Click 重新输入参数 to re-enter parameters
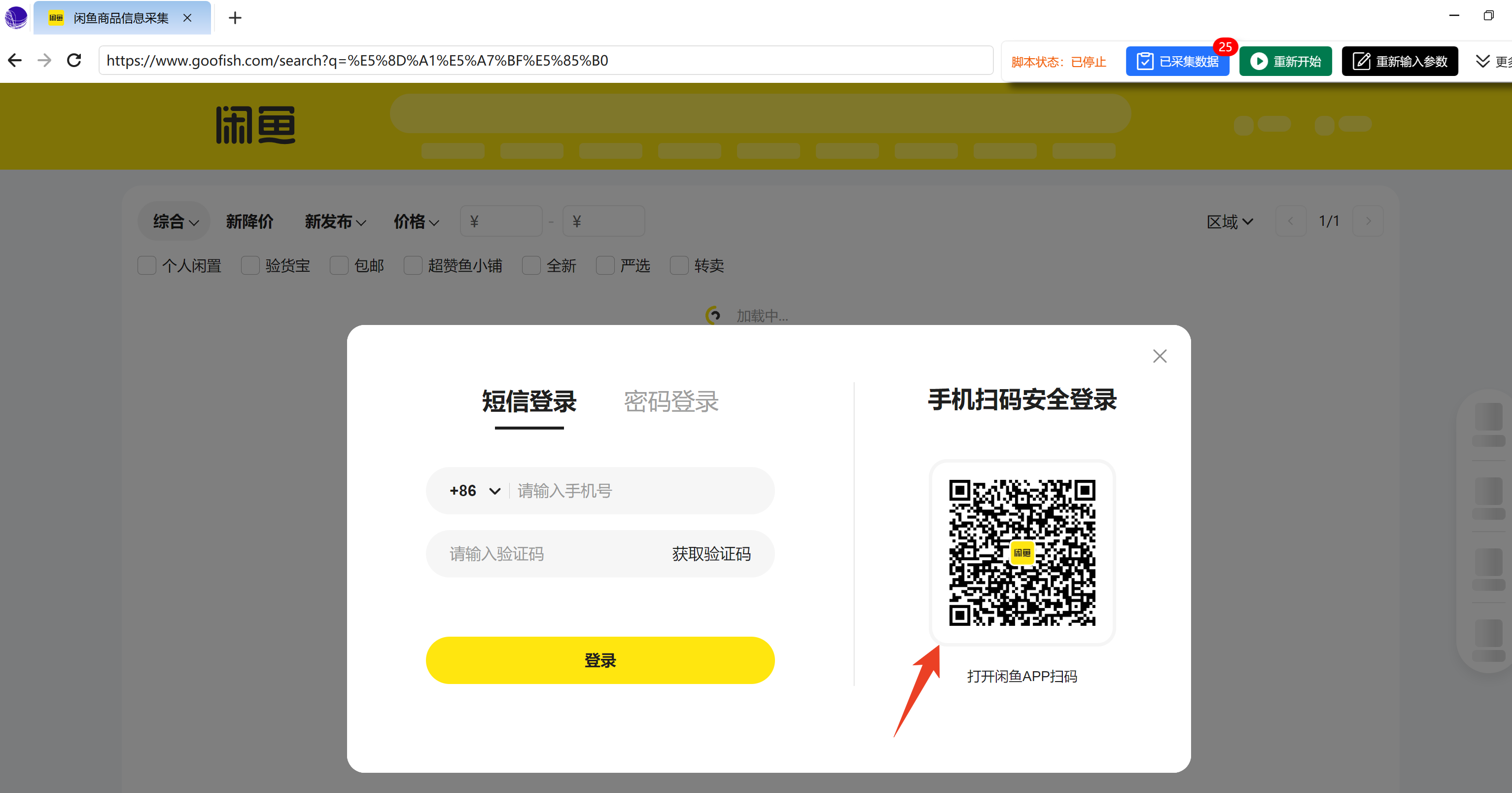The width and height of the screenshot is (1512, 793). [1399, 61]
